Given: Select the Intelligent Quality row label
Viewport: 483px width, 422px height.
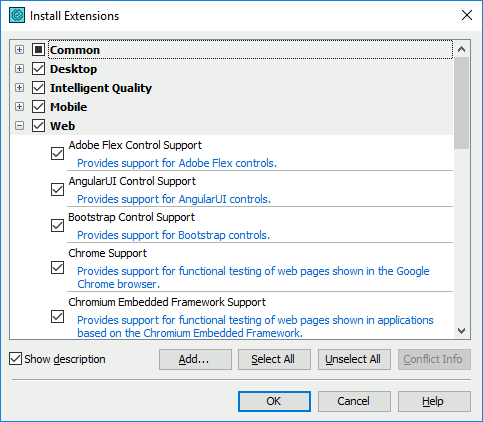Looking at the screenshot, I should point(101,88).
